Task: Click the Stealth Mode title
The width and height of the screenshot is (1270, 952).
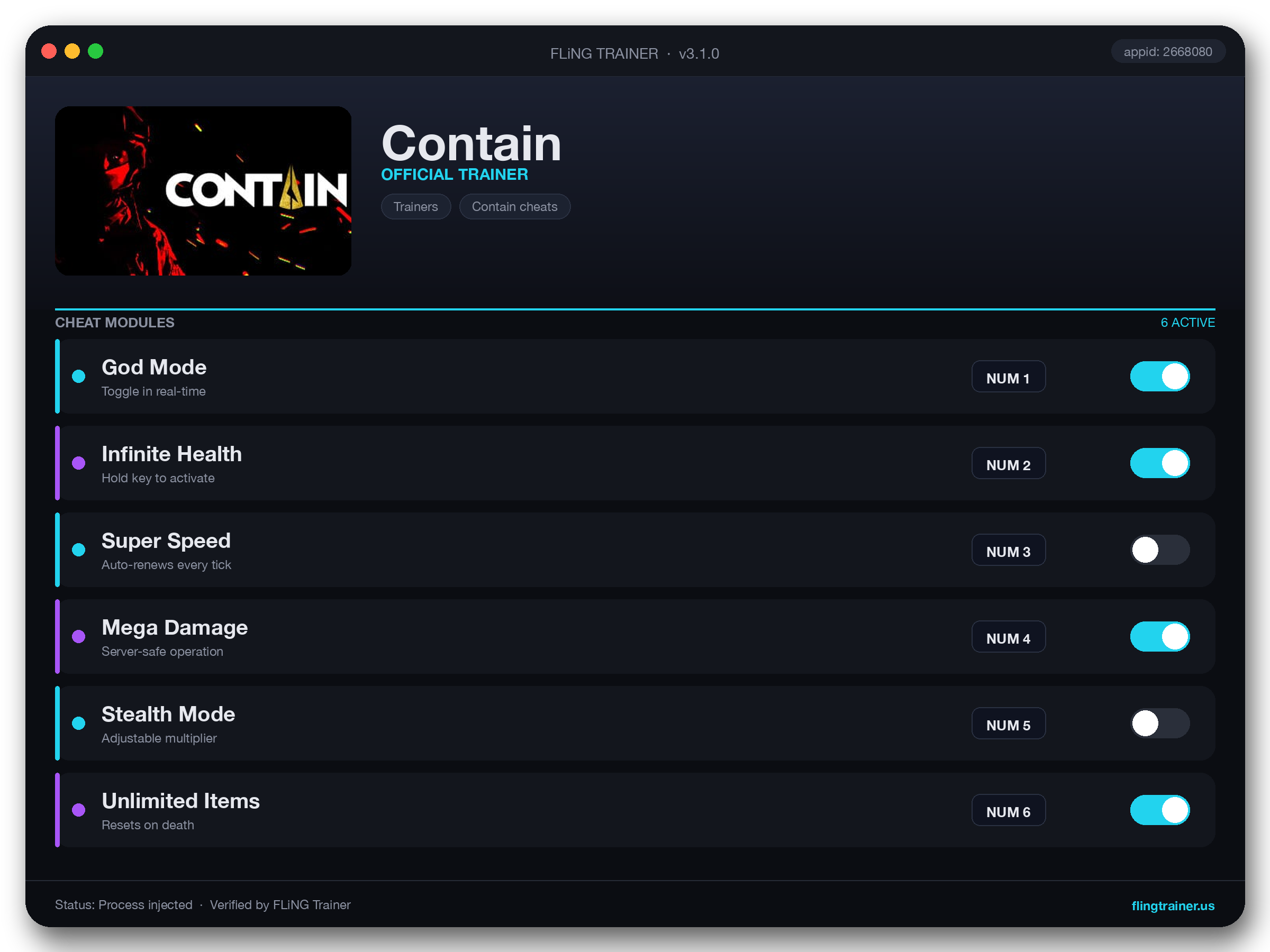Action: [168, 714]
